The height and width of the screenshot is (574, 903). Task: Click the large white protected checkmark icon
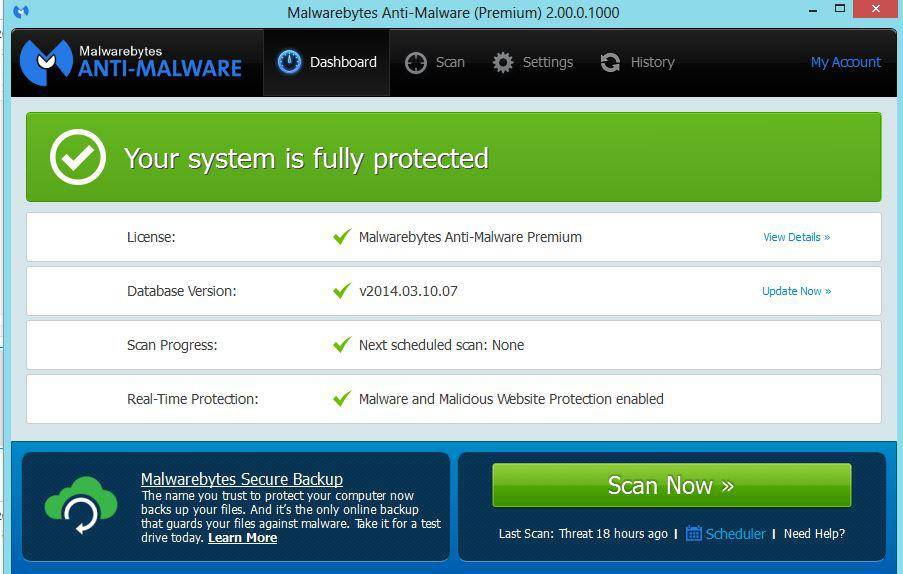[x=78, y=158]
